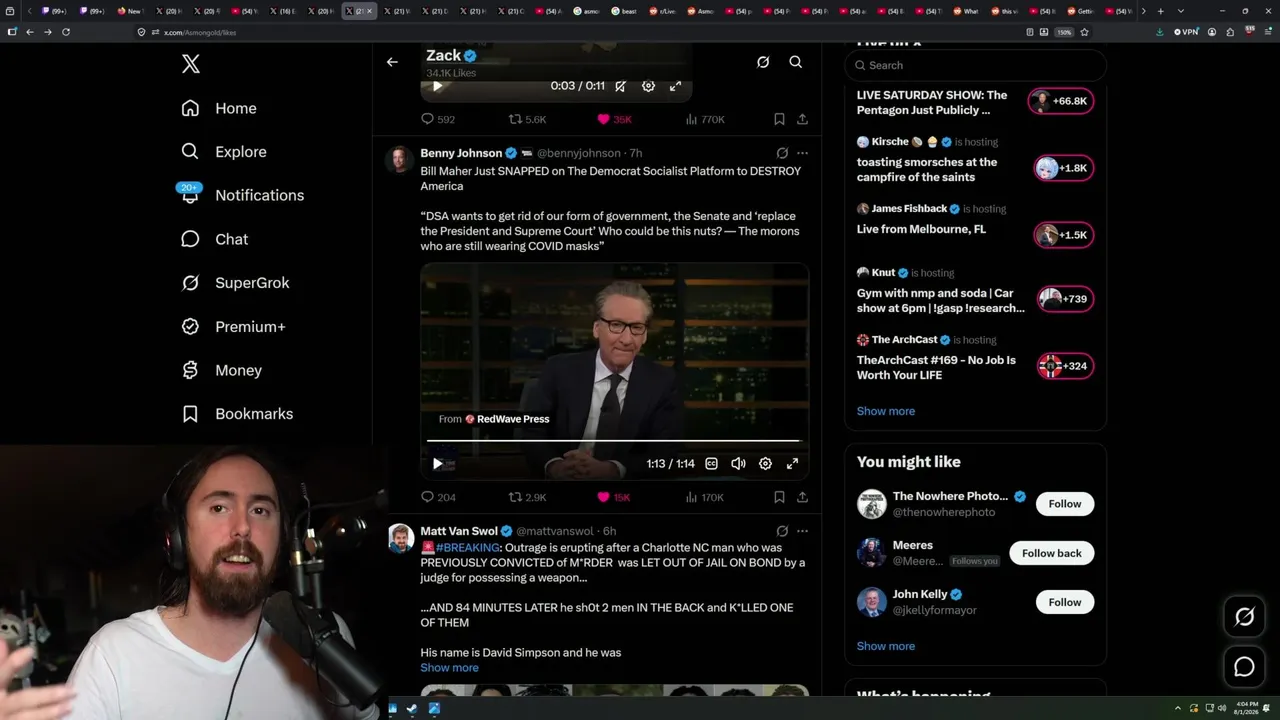Click the Search input field
Viewport: 1280px width, 720px height.
pos(976,65)
